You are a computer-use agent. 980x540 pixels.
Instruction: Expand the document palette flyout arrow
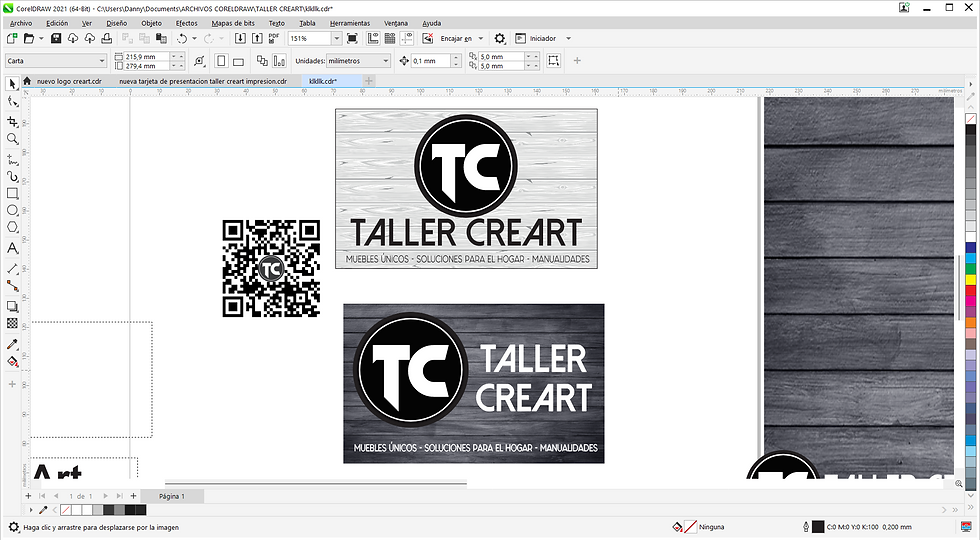click(31, 510)
